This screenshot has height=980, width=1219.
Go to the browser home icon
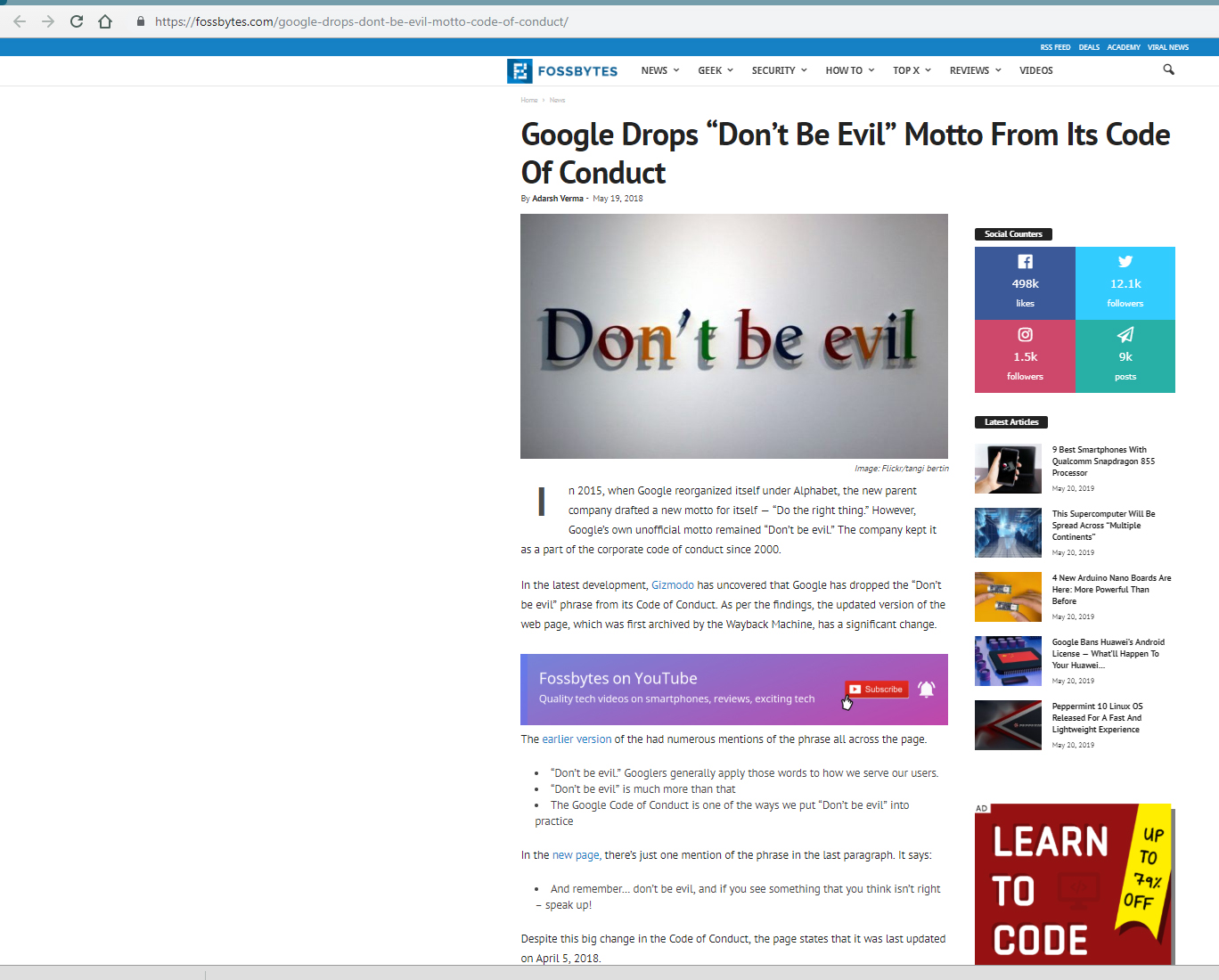click(x=105, y=21)
